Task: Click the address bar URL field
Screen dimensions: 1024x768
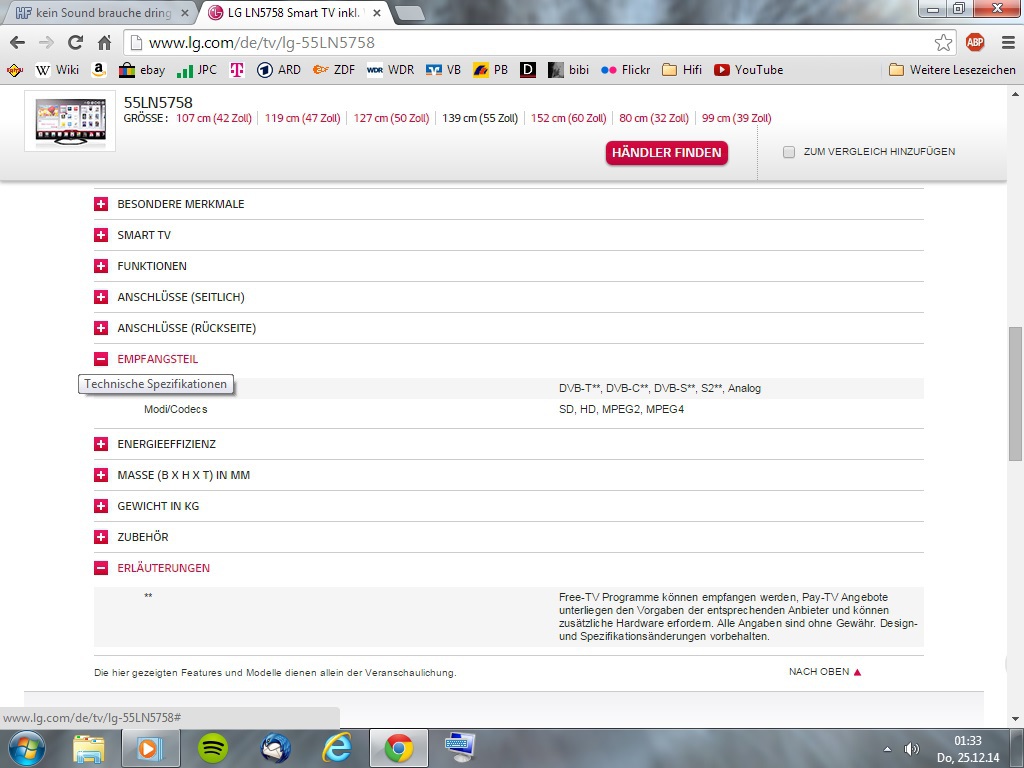Action: 530,43
